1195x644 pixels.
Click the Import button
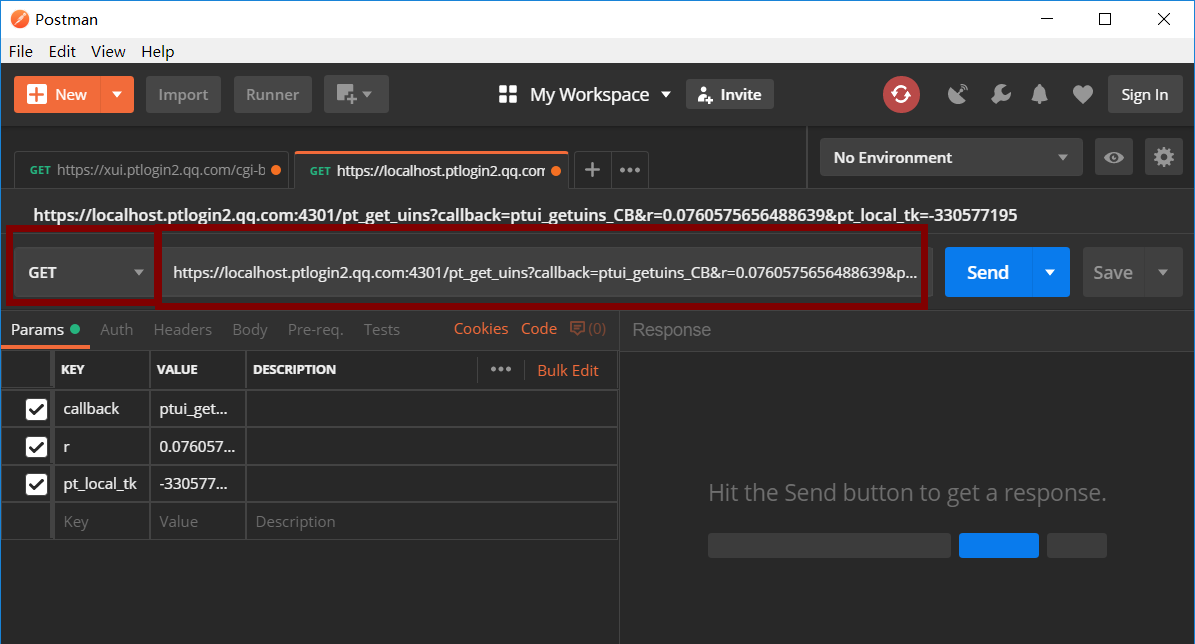[x=183, y=95]
